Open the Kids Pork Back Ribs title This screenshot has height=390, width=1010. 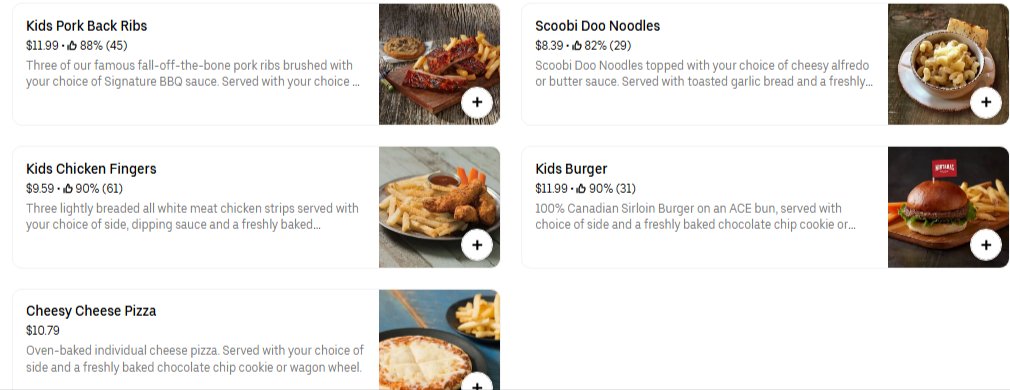coord(86,26)
